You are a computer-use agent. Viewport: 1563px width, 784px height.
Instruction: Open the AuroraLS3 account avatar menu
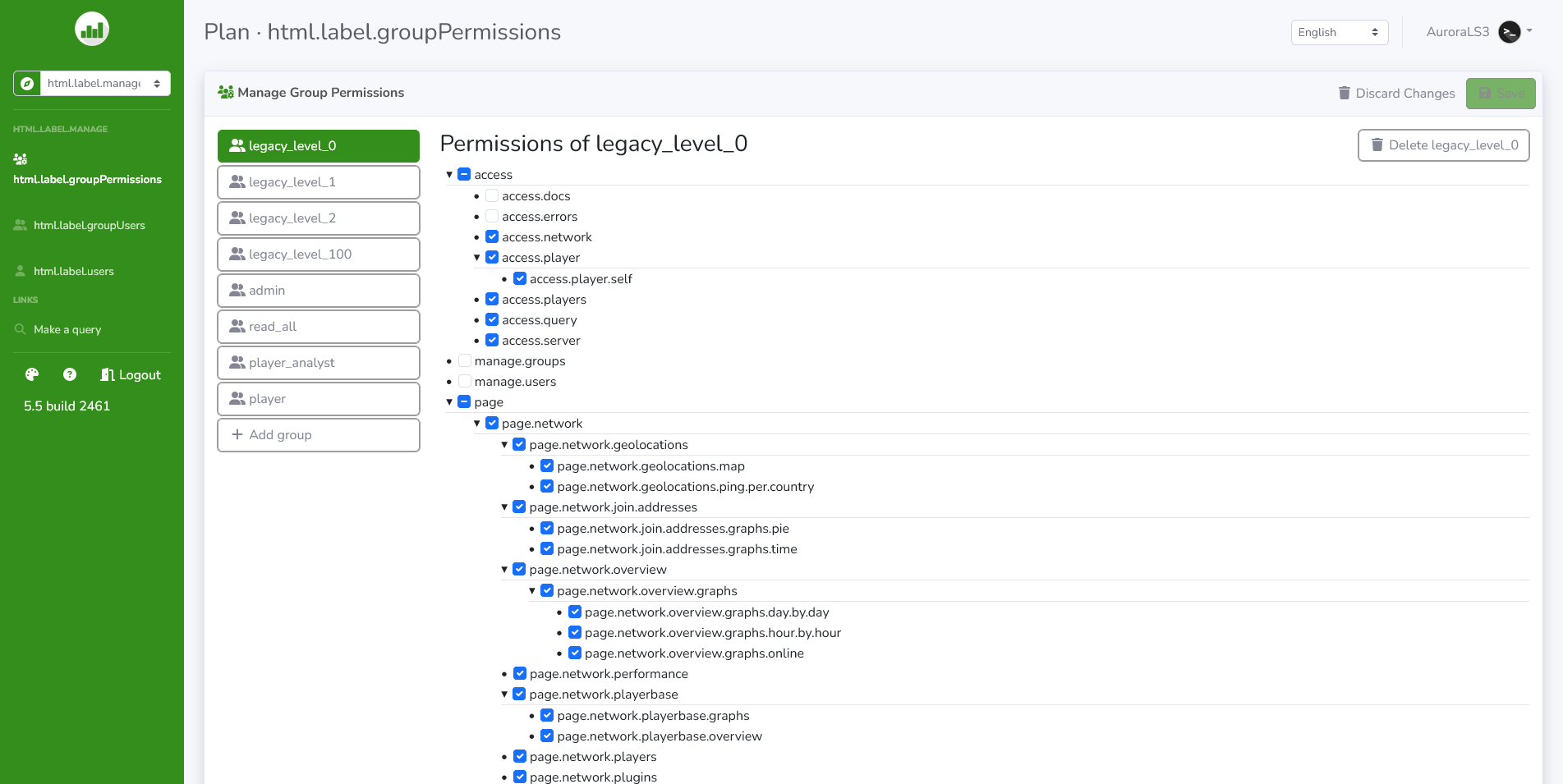1510,32
